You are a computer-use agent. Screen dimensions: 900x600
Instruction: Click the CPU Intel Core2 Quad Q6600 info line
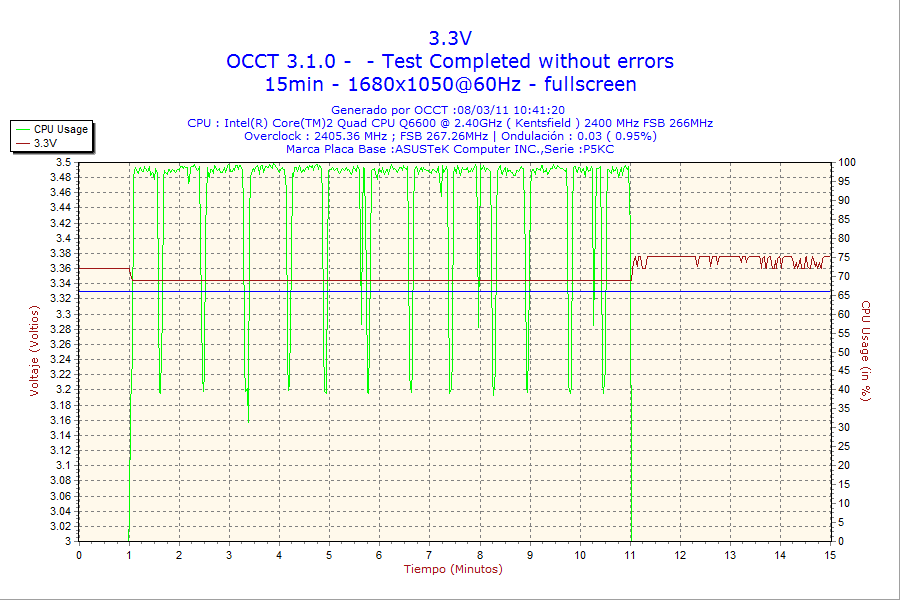click(x=450, y=123)
